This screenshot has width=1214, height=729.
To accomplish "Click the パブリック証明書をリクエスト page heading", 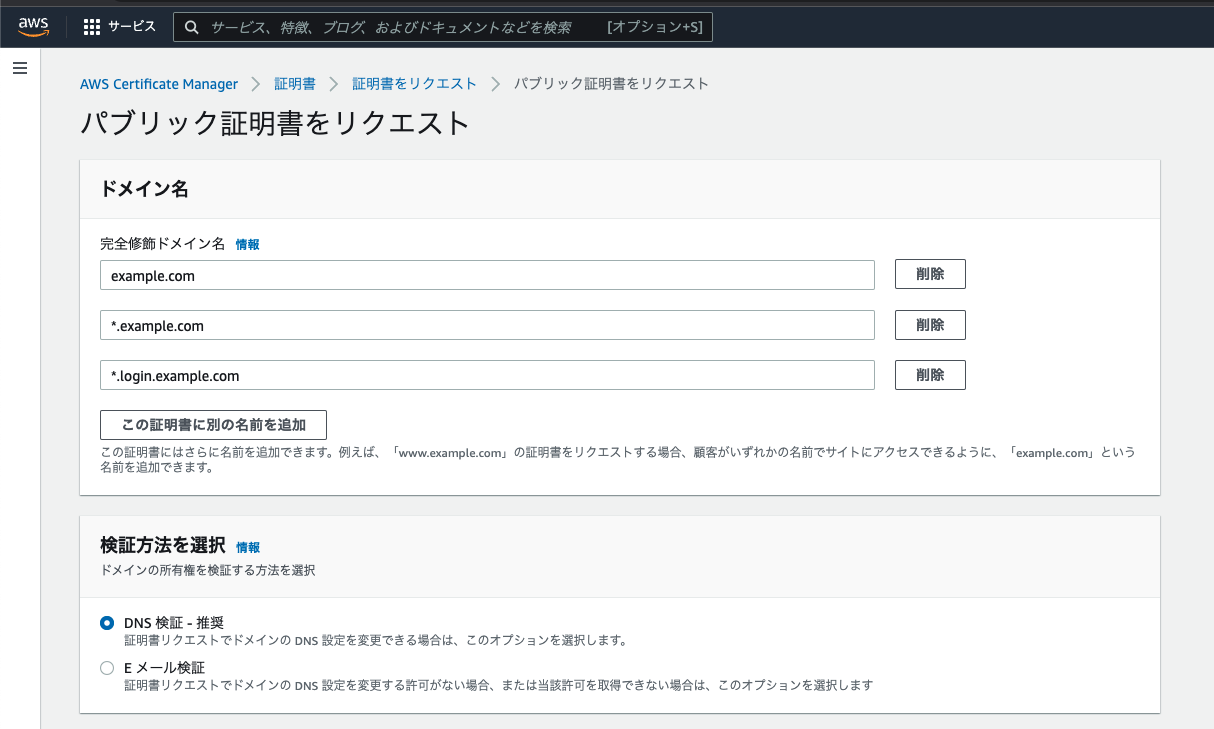I will (x=275, y=123).
